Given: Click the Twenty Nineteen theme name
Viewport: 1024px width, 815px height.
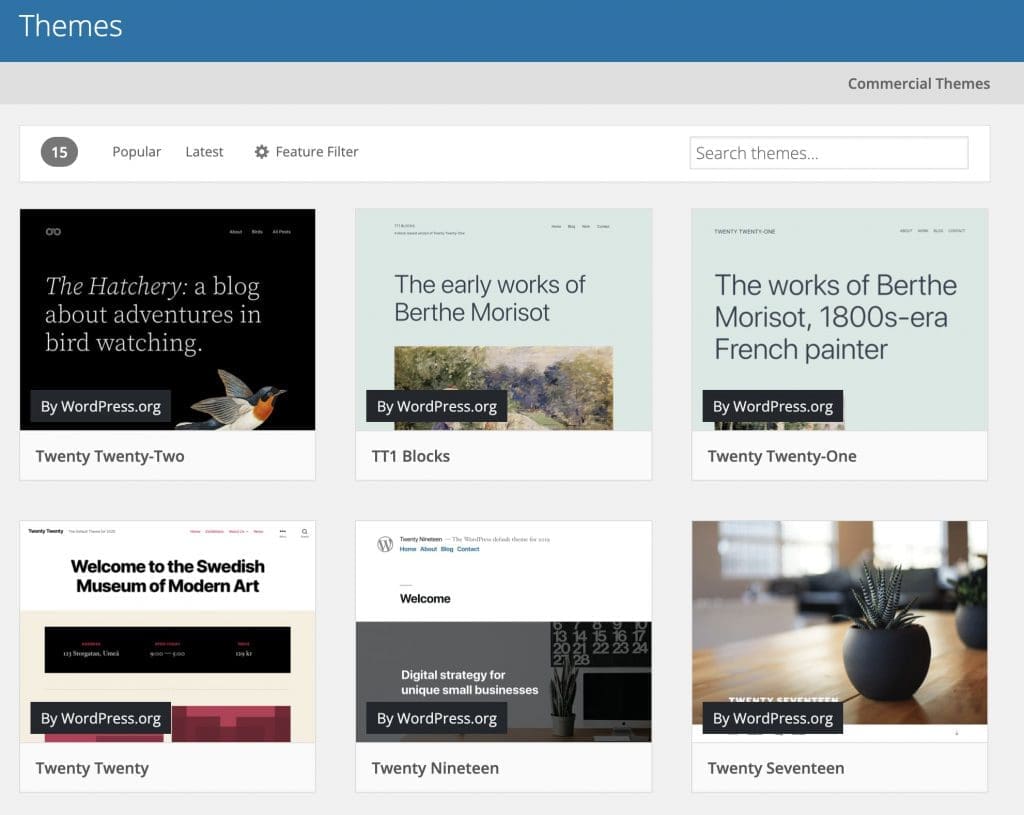Looking at the screenshot, I should pyautogui.click(x=435, y=769).
